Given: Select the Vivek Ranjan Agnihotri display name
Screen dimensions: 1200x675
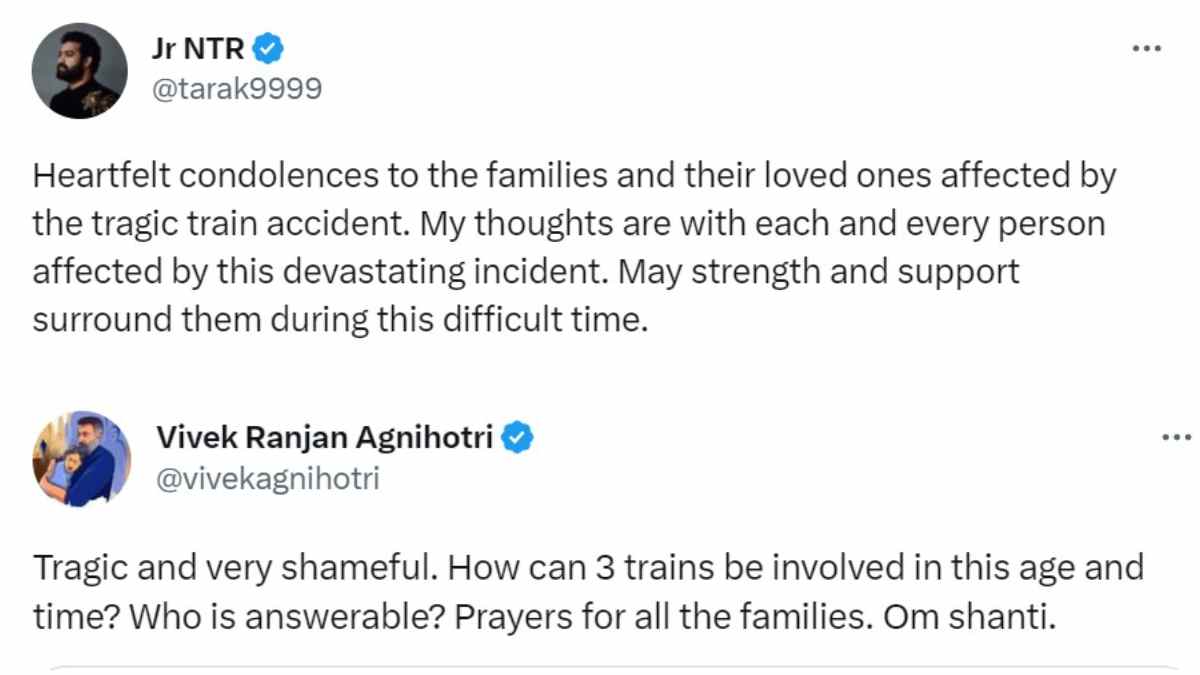Looking at the screenshot, I should [330, 437].
